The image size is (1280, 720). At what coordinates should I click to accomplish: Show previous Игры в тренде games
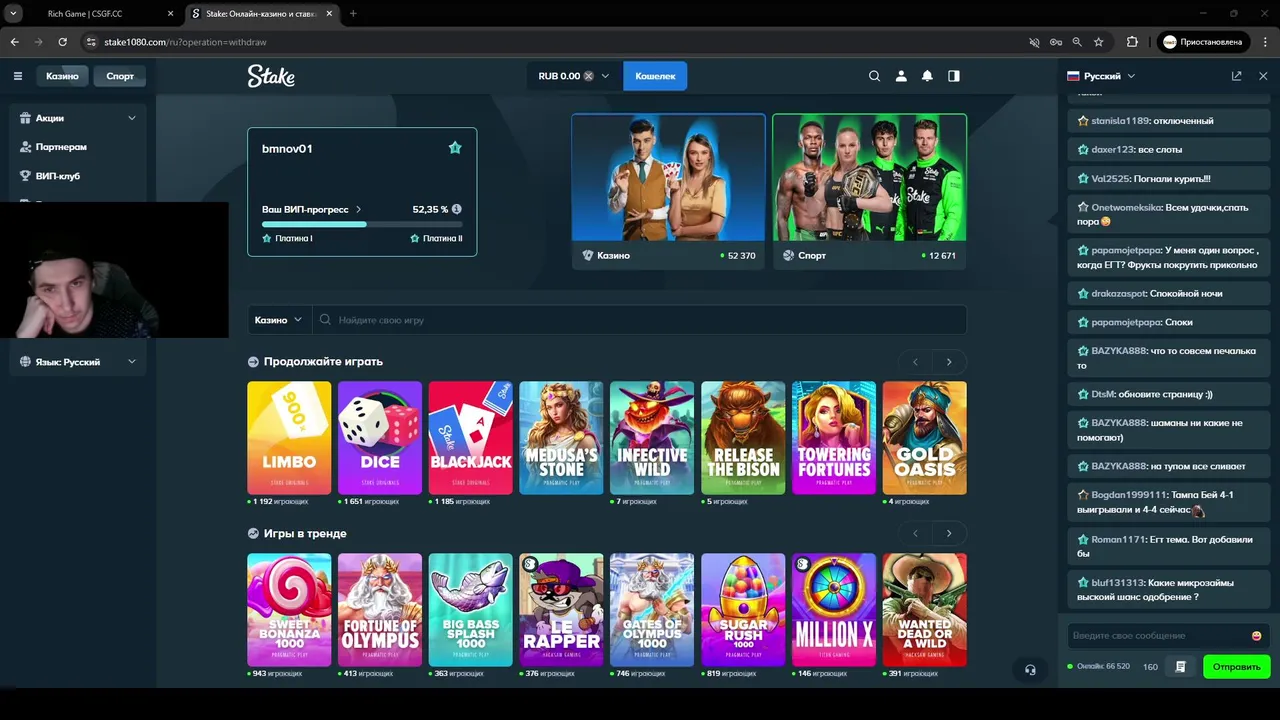915,534
